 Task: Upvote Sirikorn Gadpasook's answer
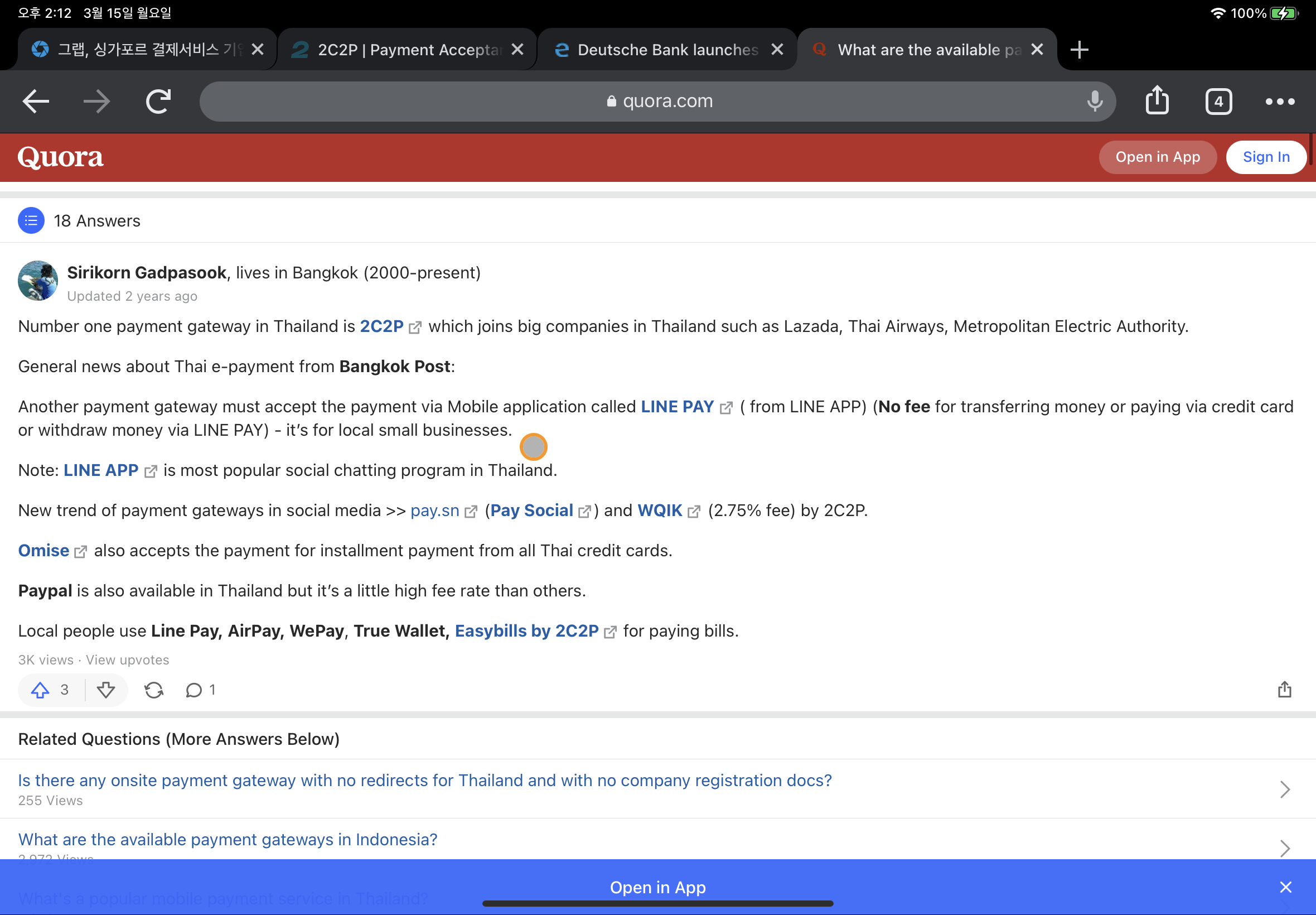point(40,690)
